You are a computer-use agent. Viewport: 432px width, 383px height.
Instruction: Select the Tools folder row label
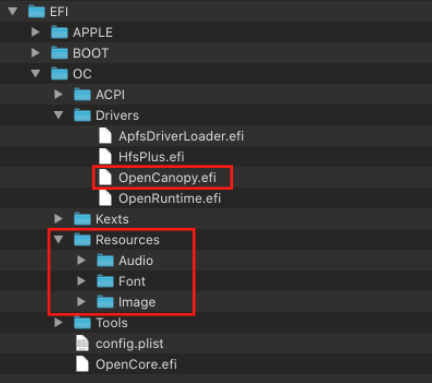tap(112, 323)
